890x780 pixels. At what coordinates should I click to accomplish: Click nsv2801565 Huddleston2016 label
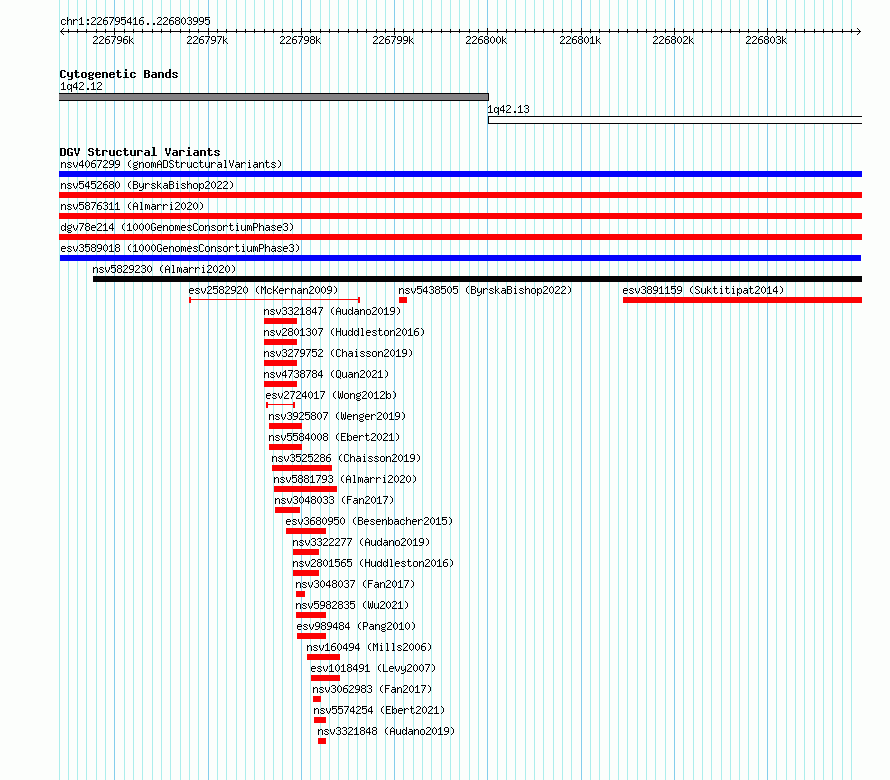(373, 563)
